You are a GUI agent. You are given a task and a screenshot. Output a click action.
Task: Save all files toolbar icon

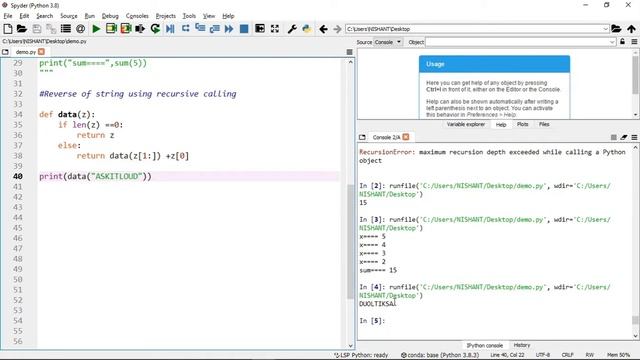(51, 29)
